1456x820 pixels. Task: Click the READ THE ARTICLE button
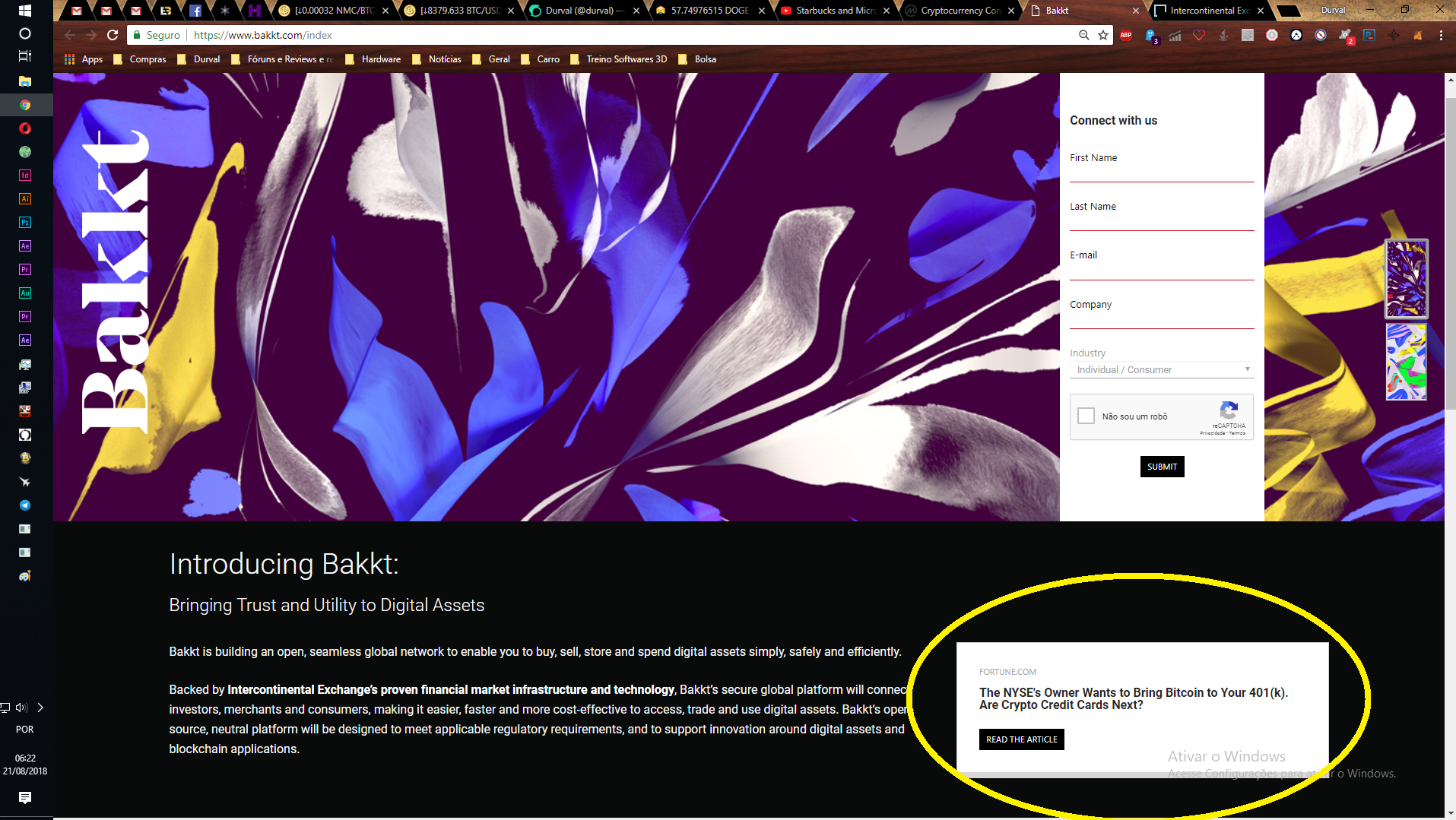[1021, 739]
